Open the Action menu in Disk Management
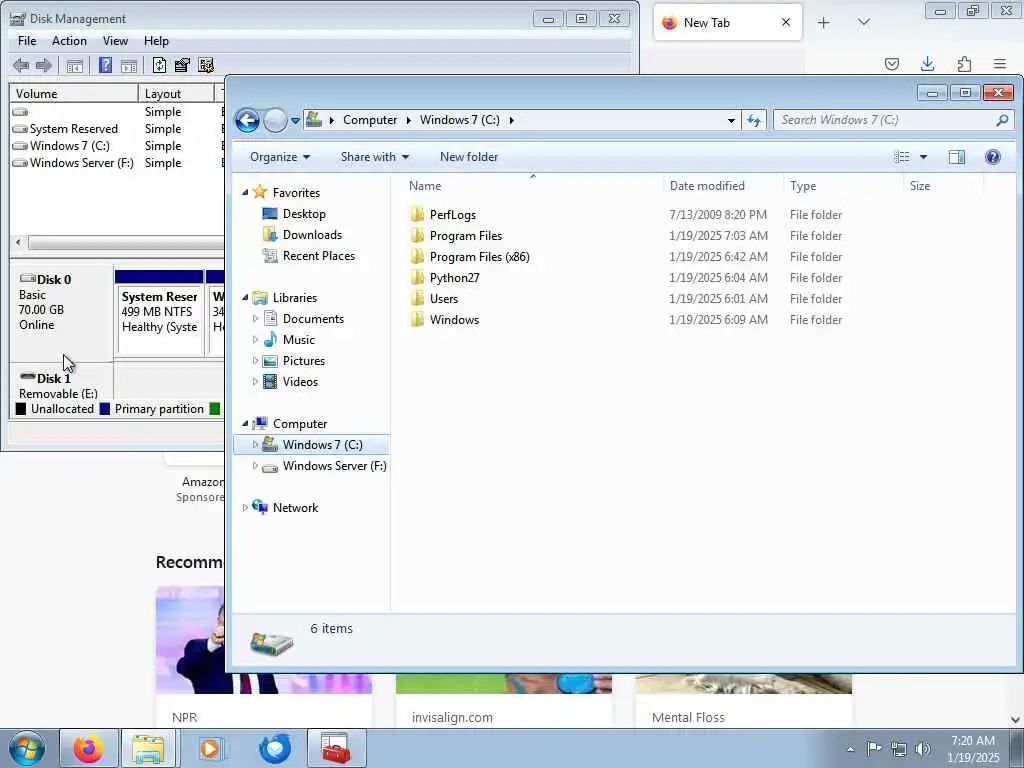The width and height of the screenshot is (1024, 768). coord(69,40)
